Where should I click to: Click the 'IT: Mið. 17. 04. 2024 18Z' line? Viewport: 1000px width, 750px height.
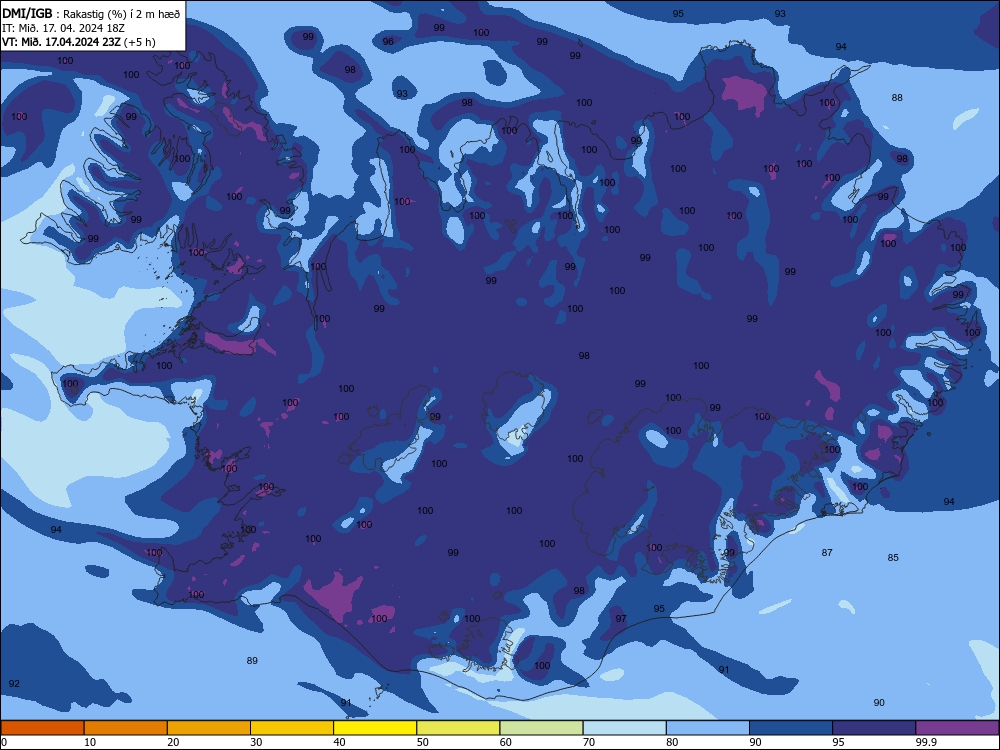pos(63,28)
